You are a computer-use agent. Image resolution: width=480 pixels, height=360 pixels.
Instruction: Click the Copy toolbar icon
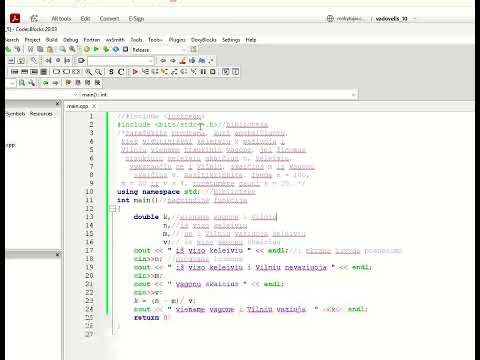[x=40, y=50]
